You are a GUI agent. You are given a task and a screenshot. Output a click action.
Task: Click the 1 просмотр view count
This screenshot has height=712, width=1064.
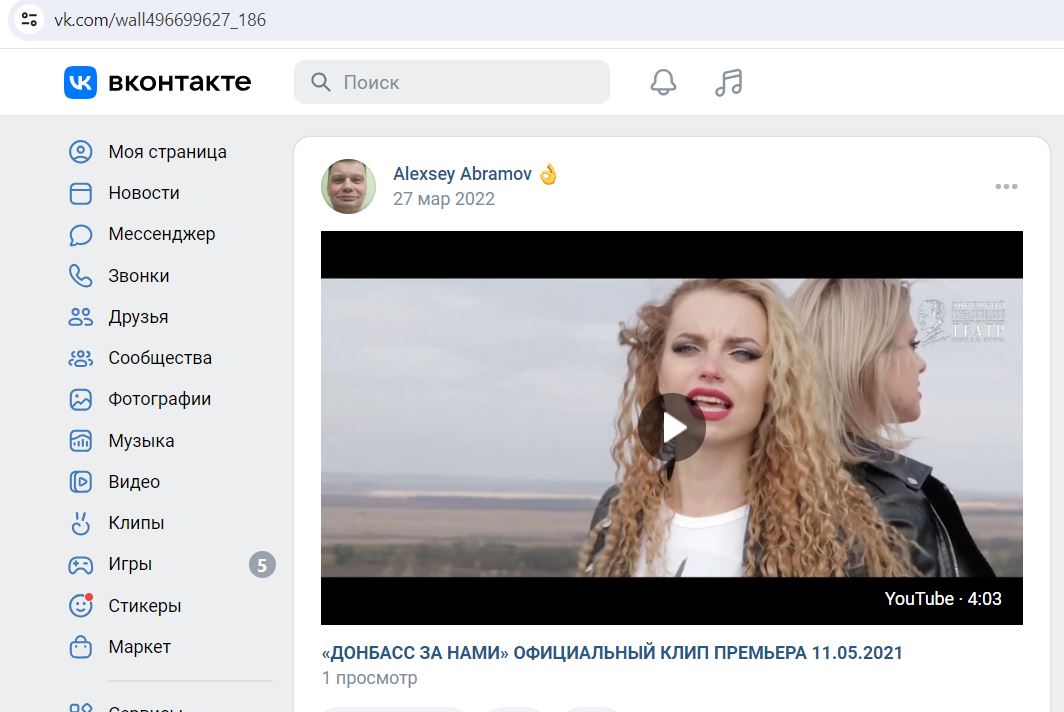point(370,678)
